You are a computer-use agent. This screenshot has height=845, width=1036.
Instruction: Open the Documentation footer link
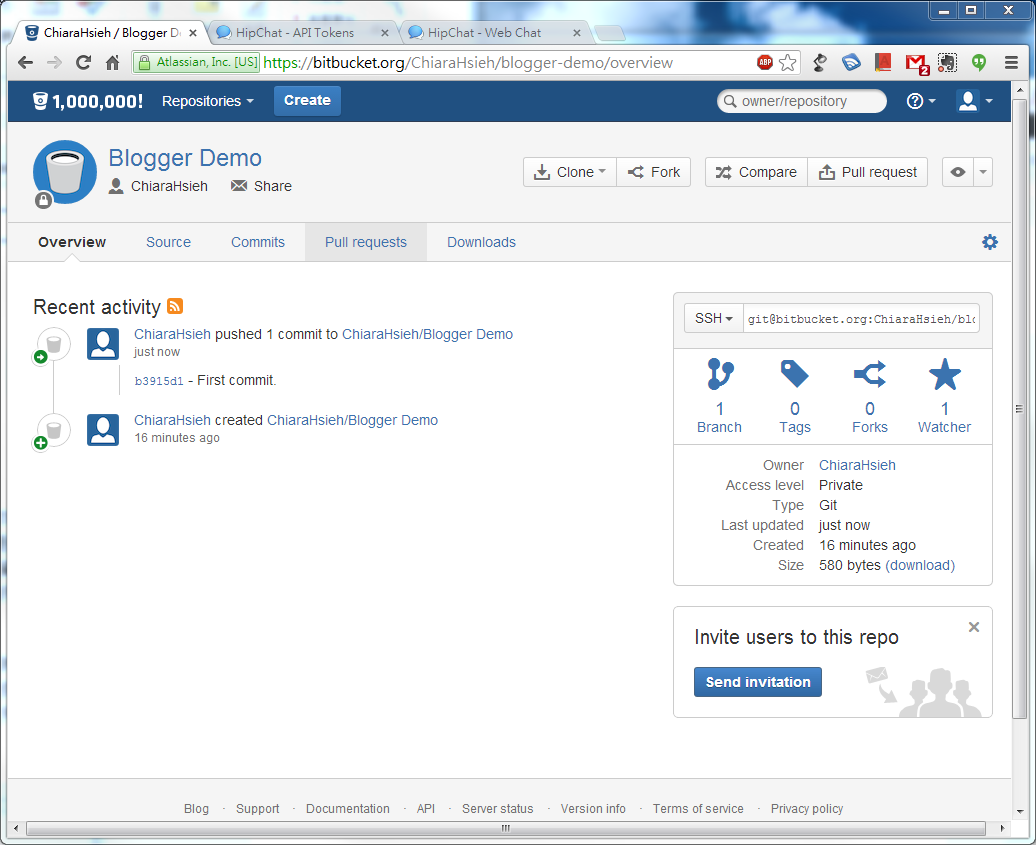[348, 809]
